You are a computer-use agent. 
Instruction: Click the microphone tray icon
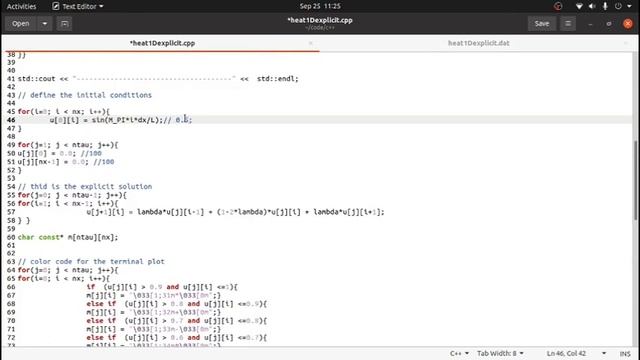[x=605, y=6]
